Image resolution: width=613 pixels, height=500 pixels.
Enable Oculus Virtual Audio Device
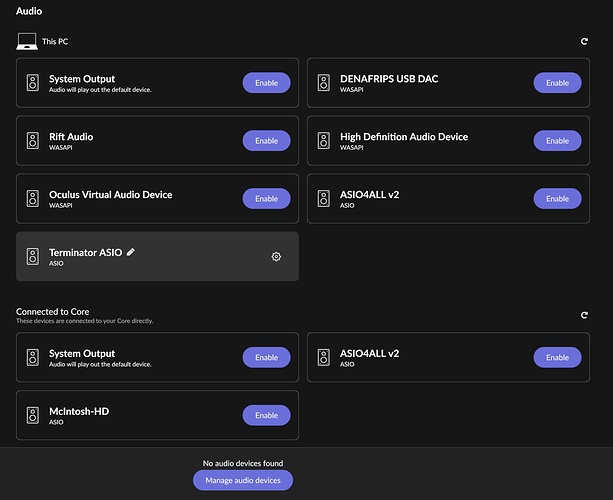click(267, 199)
